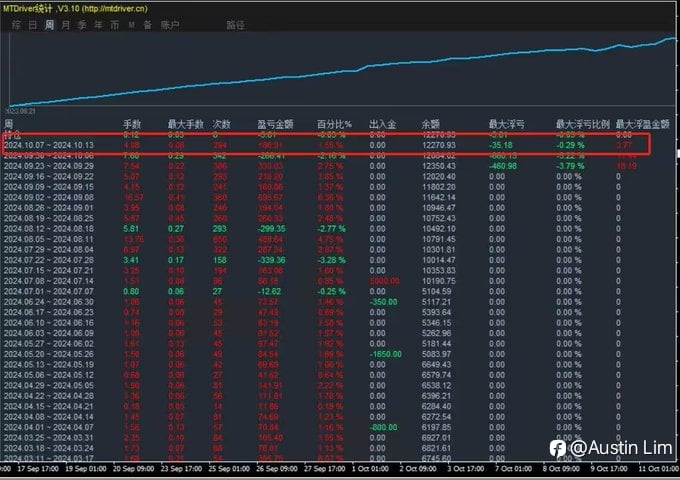
Task: Select the 2024.10.07 ~ 2024.10.13 week row
Action: (x=327, y=145)
